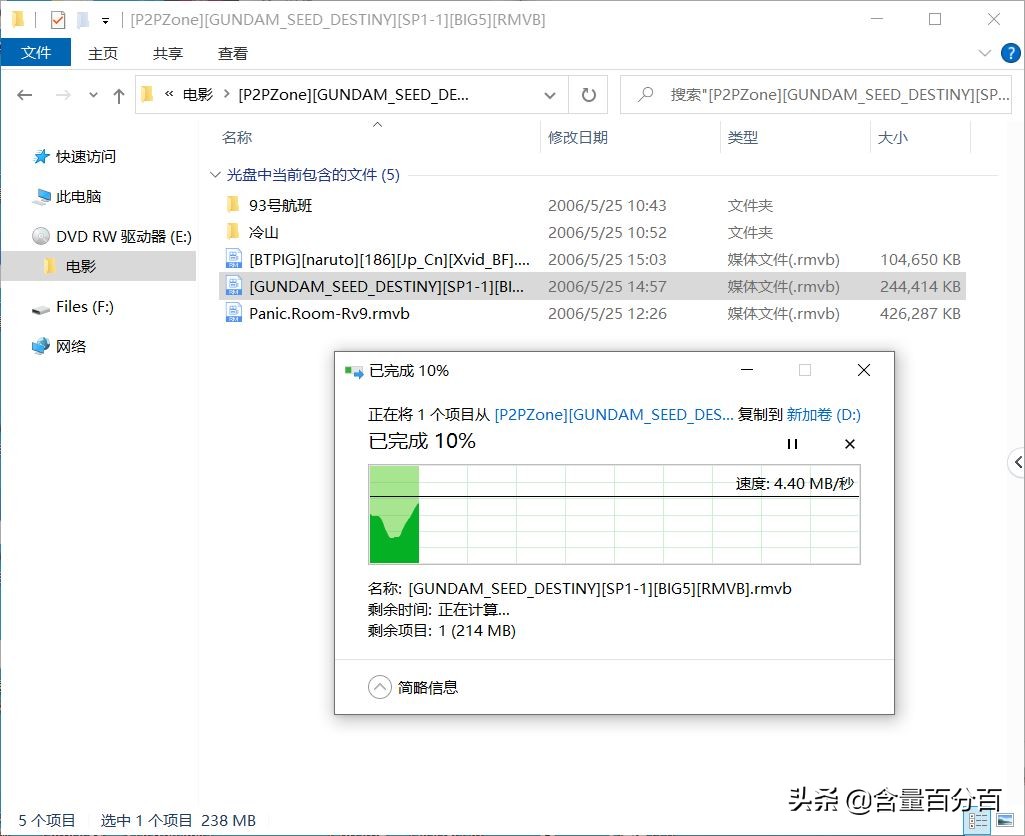Refresh the folder using the refresh icon
Viewport: 1025px width, 836px height.
pyautogui.click(x=588, y=94)
